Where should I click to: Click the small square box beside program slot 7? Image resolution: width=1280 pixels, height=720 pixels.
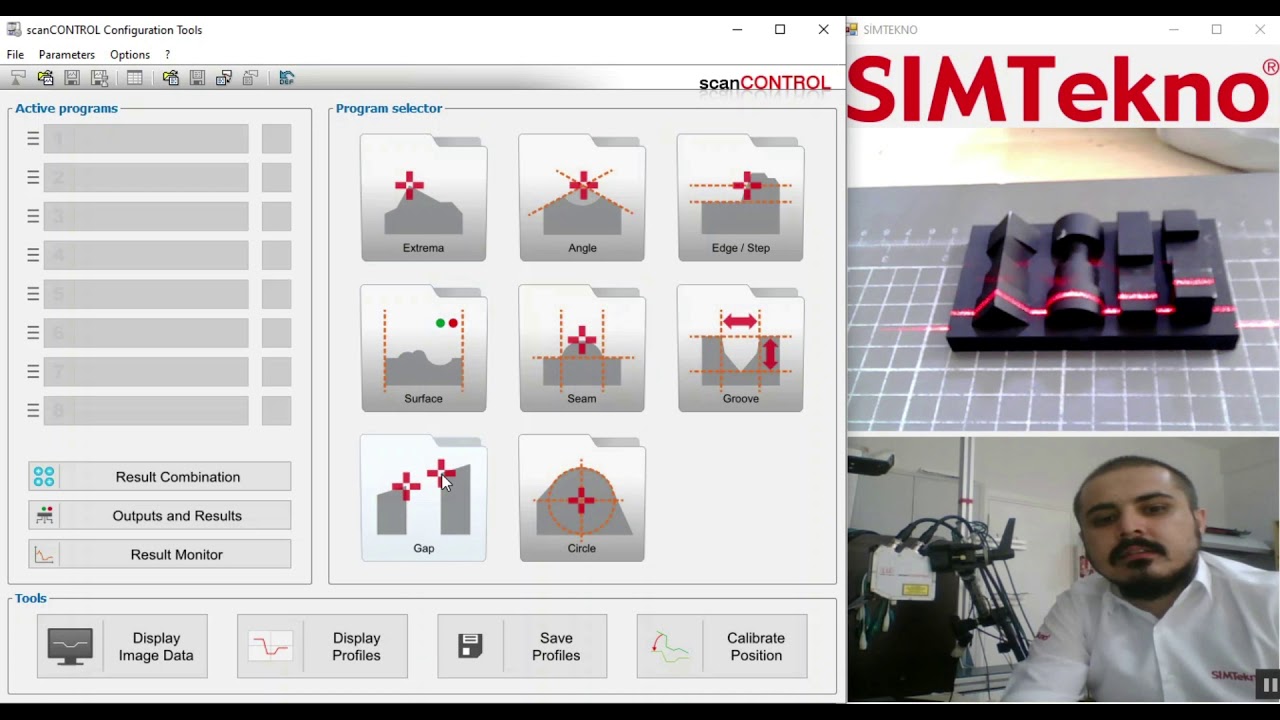(277, 371)
